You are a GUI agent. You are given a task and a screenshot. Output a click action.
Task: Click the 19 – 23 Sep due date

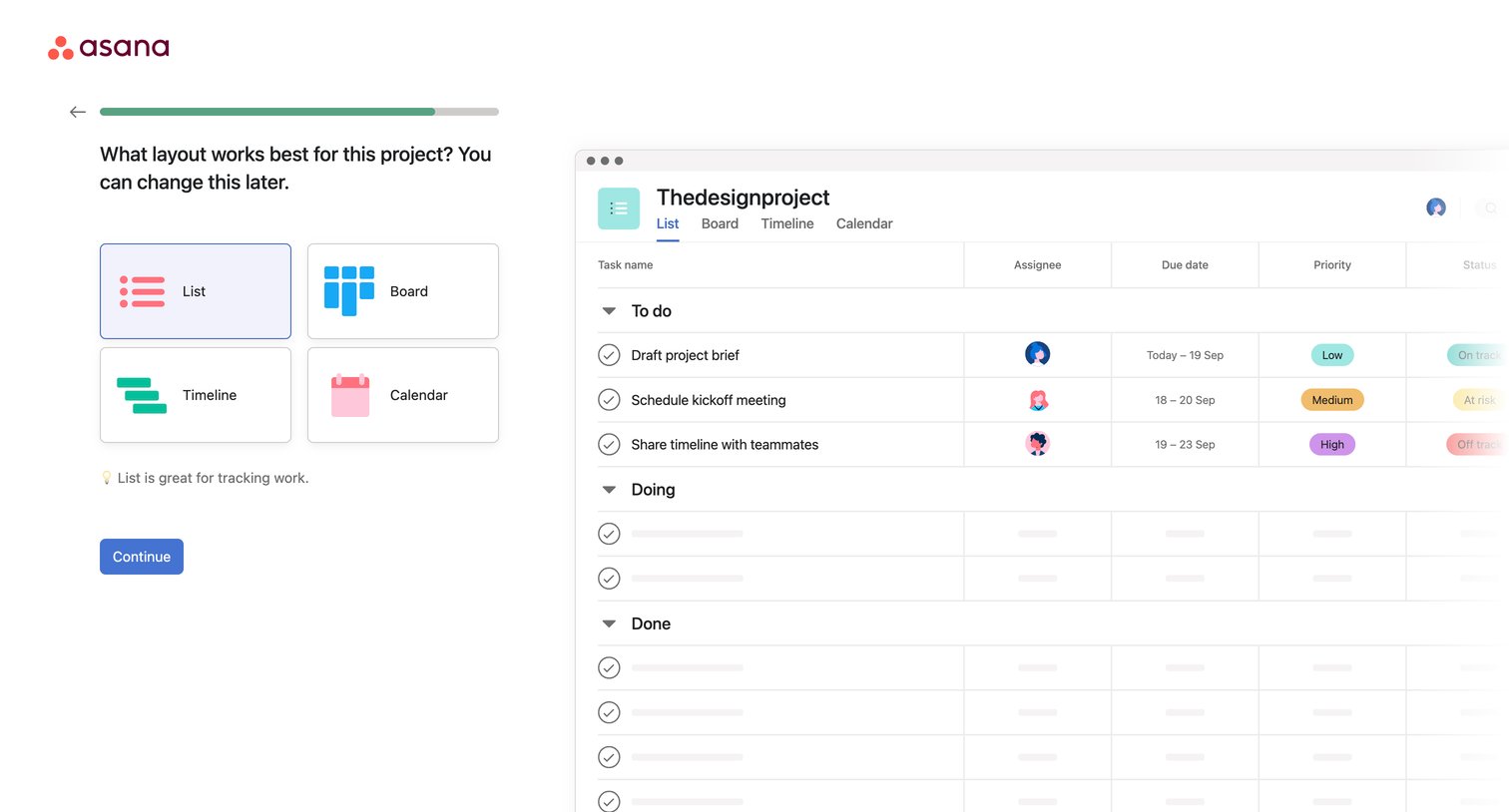[x=1185, y=445]
